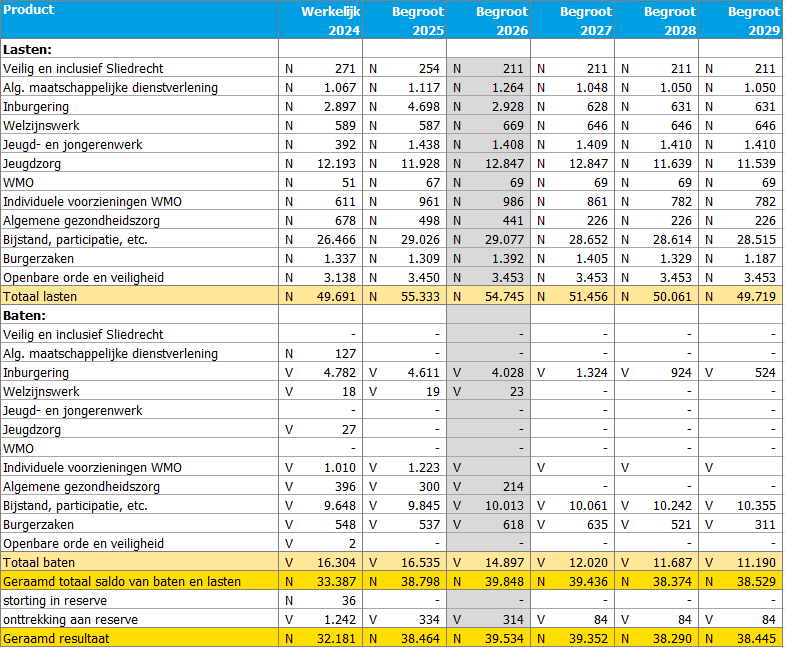Viewport: 785px width, 648px height.
Task: Select the Werkelijk 2024 column header
Action: [331, 21]
